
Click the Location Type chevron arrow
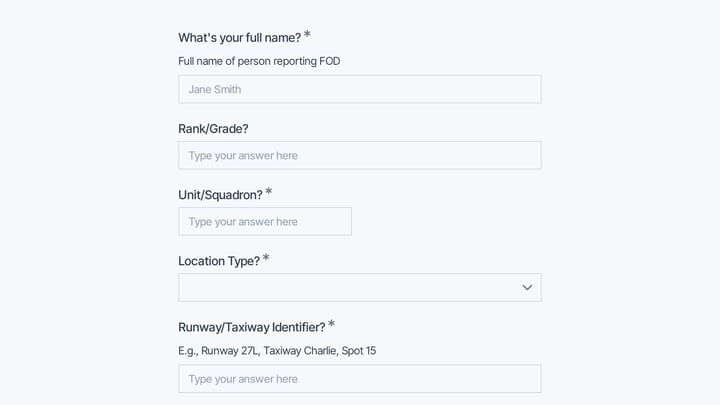527,287
